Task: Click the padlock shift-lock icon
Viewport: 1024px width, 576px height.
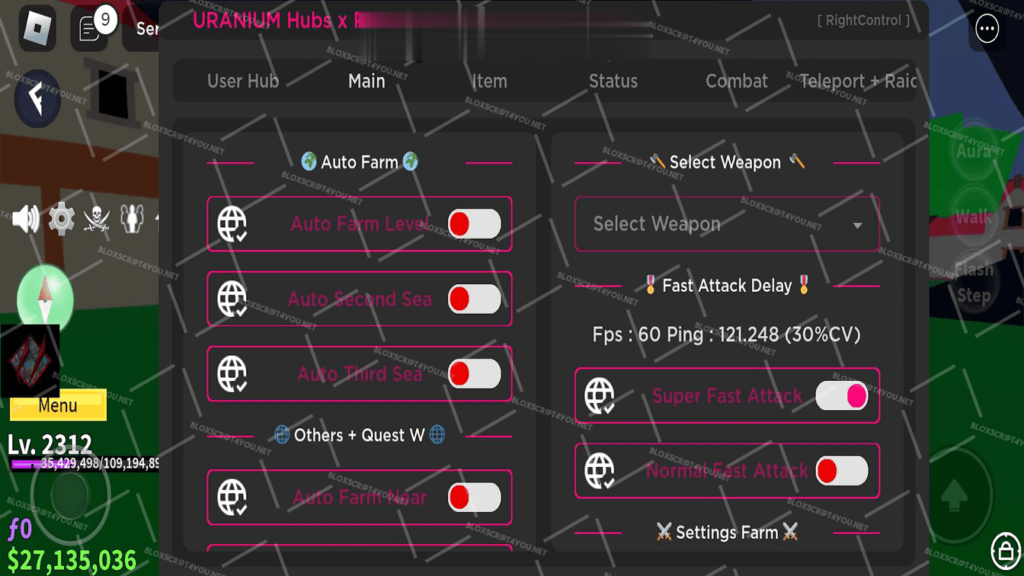Action: [1005, 550]
